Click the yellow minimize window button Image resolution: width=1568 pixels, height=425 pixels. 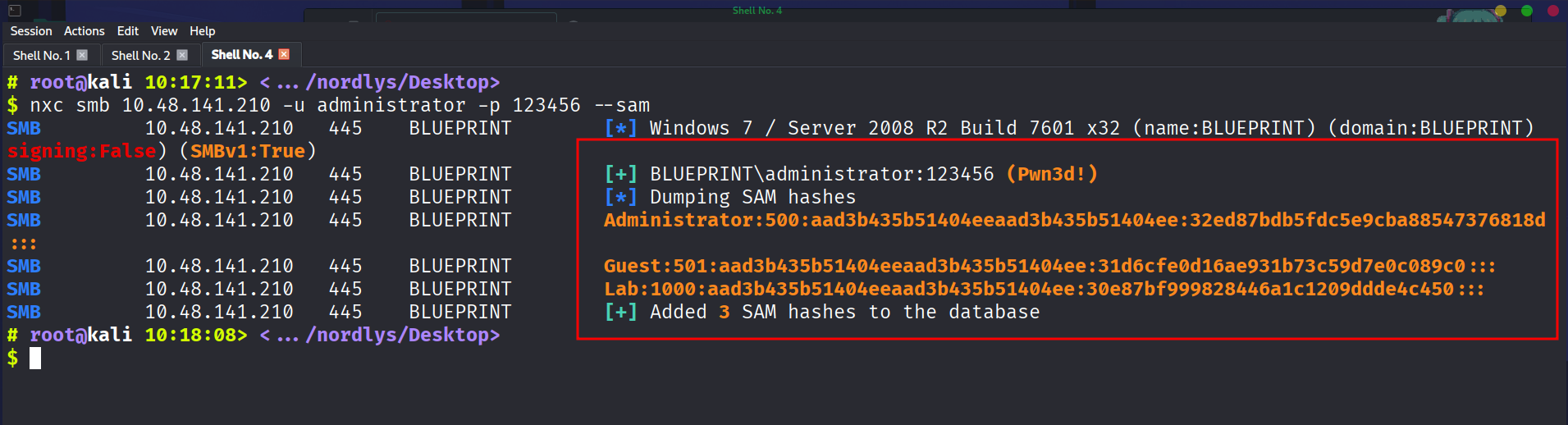coord(1501,11)
